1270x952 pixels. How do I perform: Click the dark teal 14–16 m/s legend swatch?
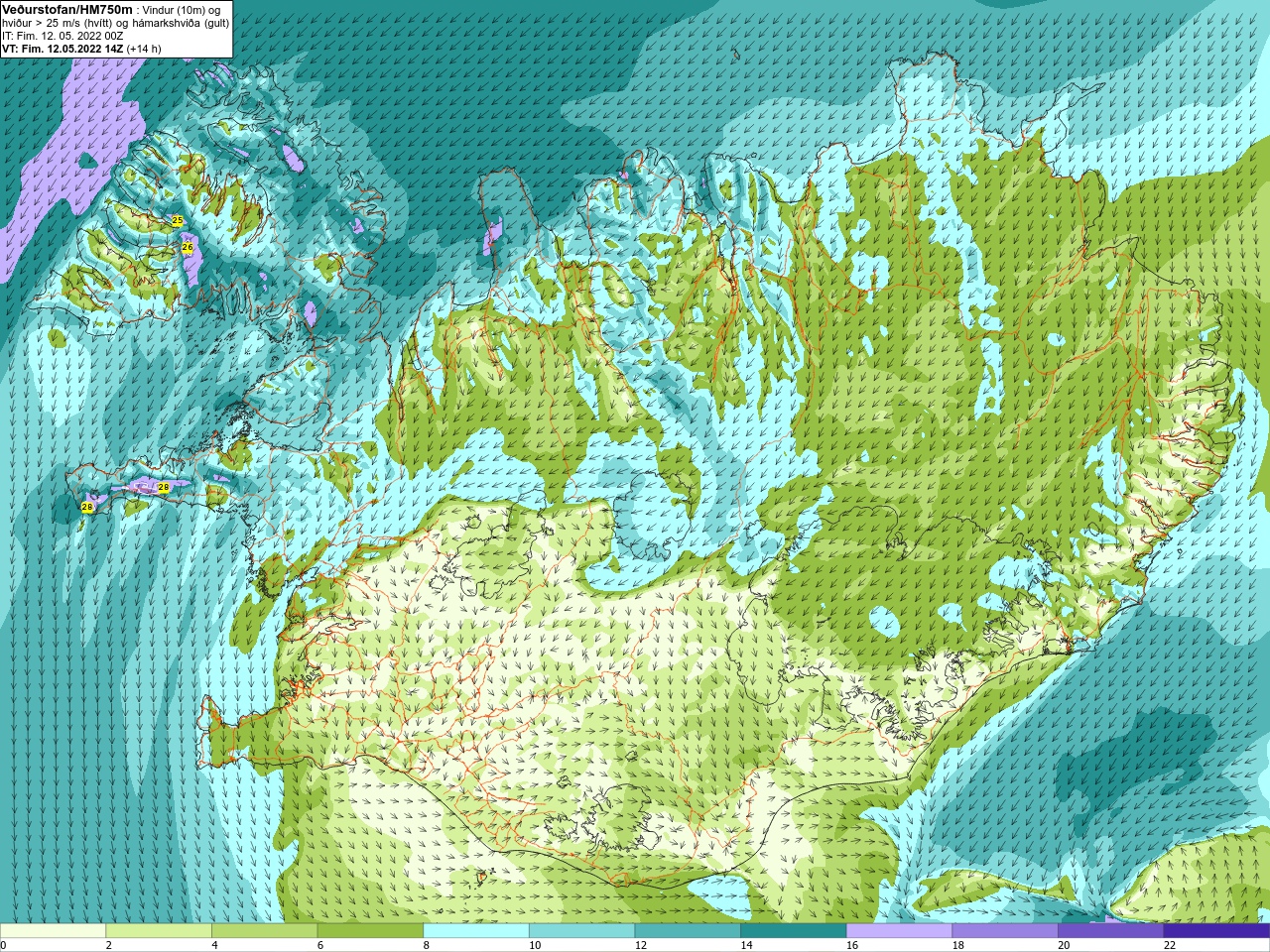tap(794, 931)
